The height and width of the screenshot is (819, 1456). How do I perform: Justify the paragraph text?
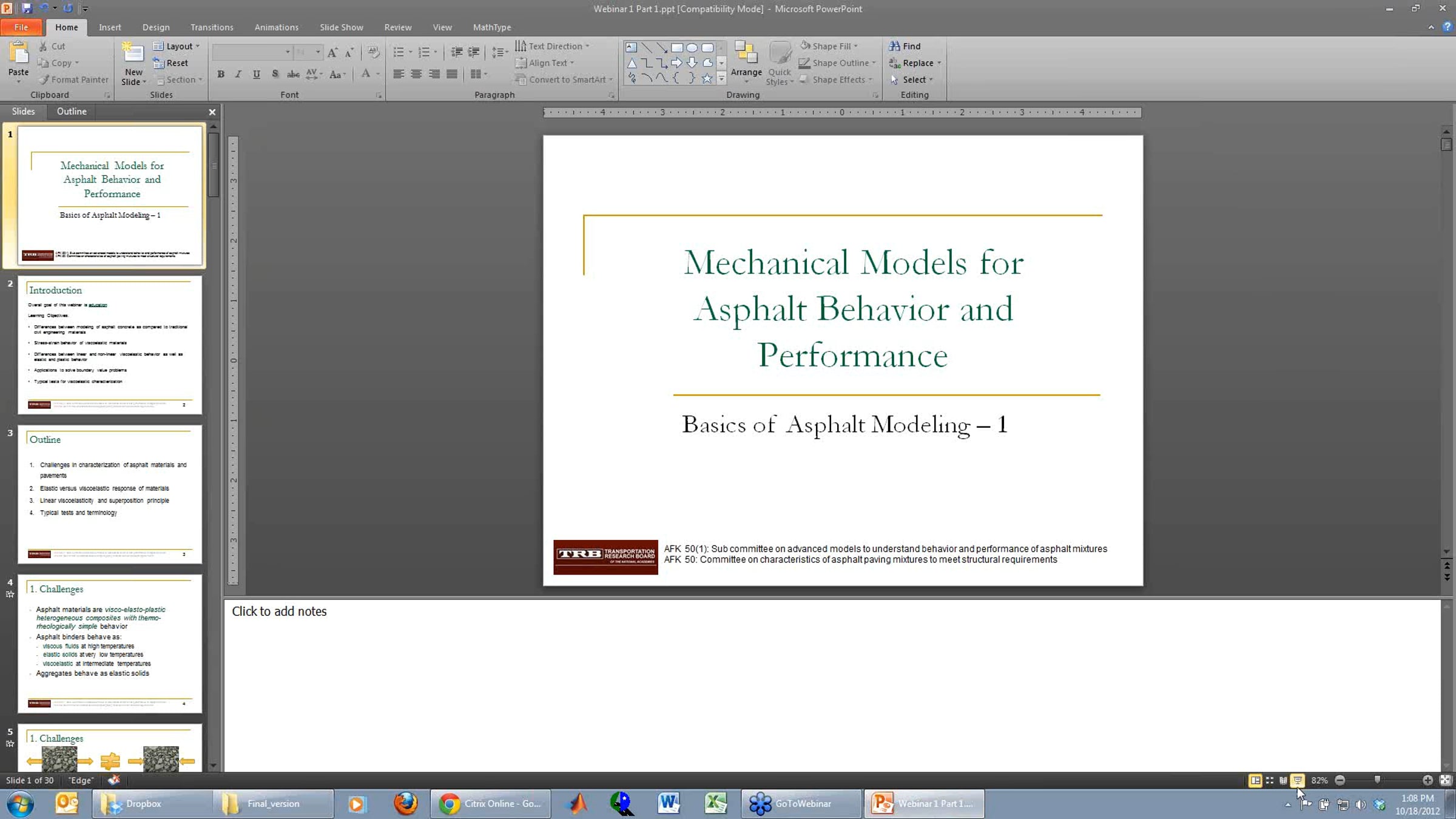click(452, 74)
